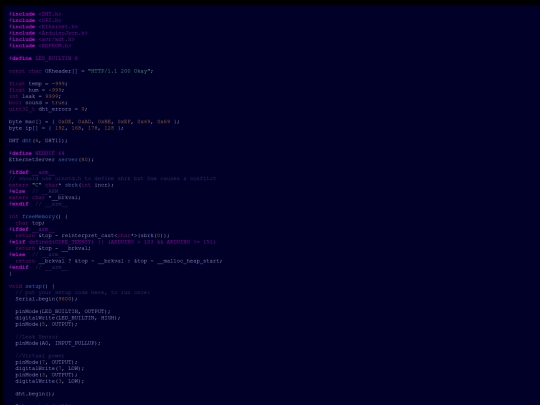The width and height of the screenshot is (540, 405).
Task: Click the 'dht_errors = 0;' line
Action: click(x=48, y=109)
